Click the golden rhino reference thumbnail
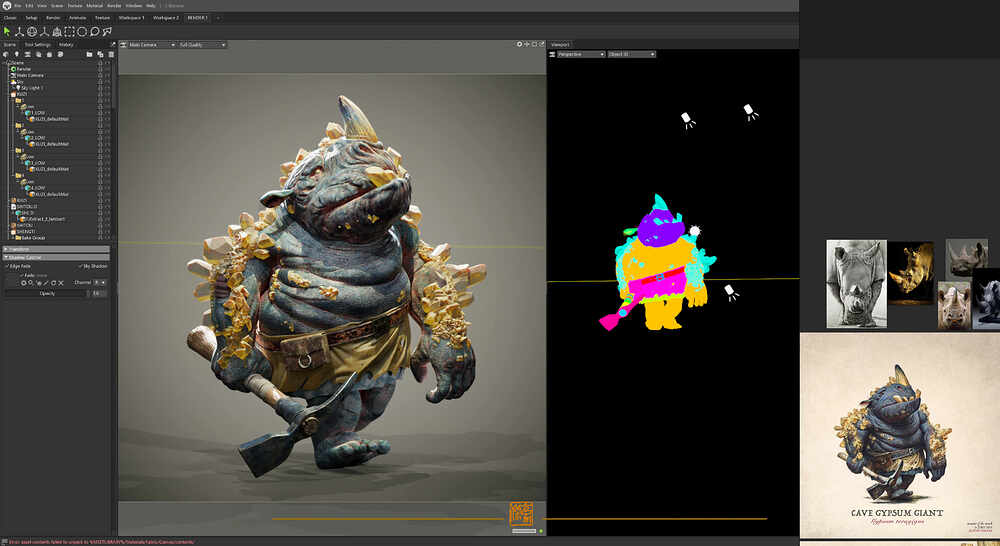 point(911,272)
